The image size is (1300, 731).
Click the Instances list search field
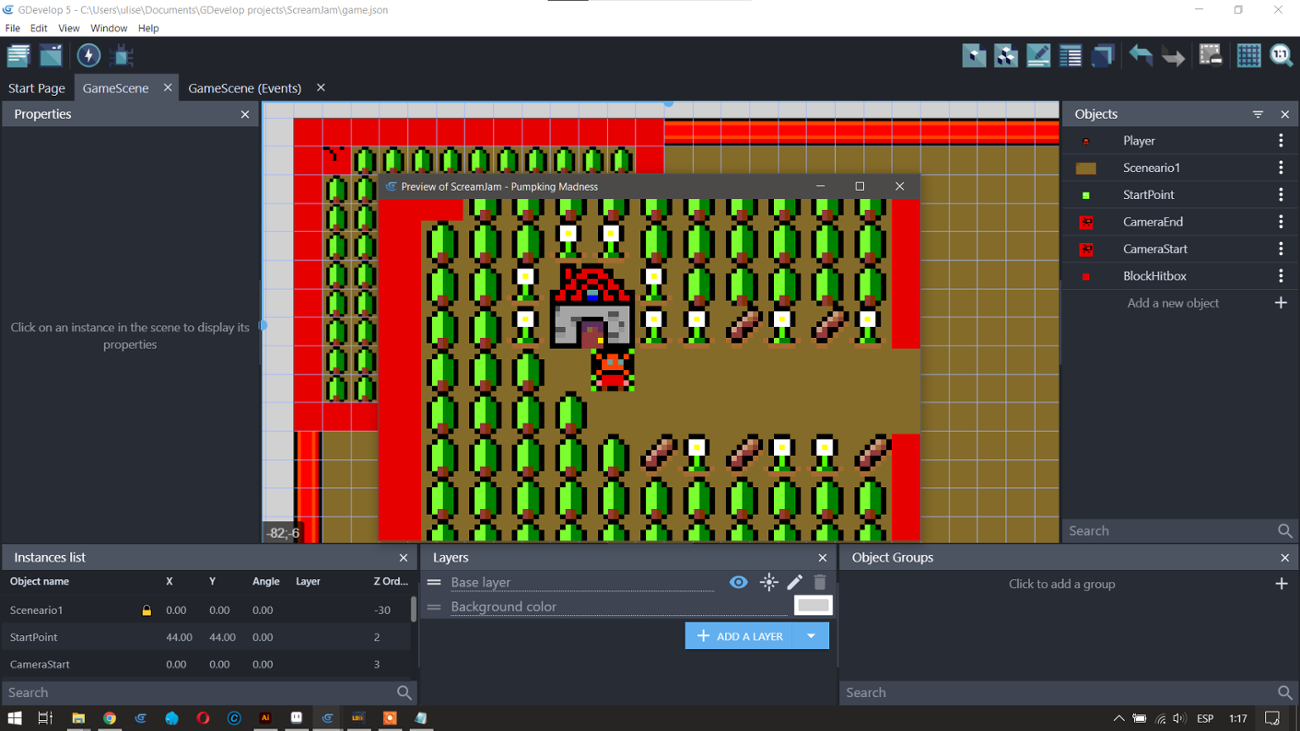click(x=200, y=691)
